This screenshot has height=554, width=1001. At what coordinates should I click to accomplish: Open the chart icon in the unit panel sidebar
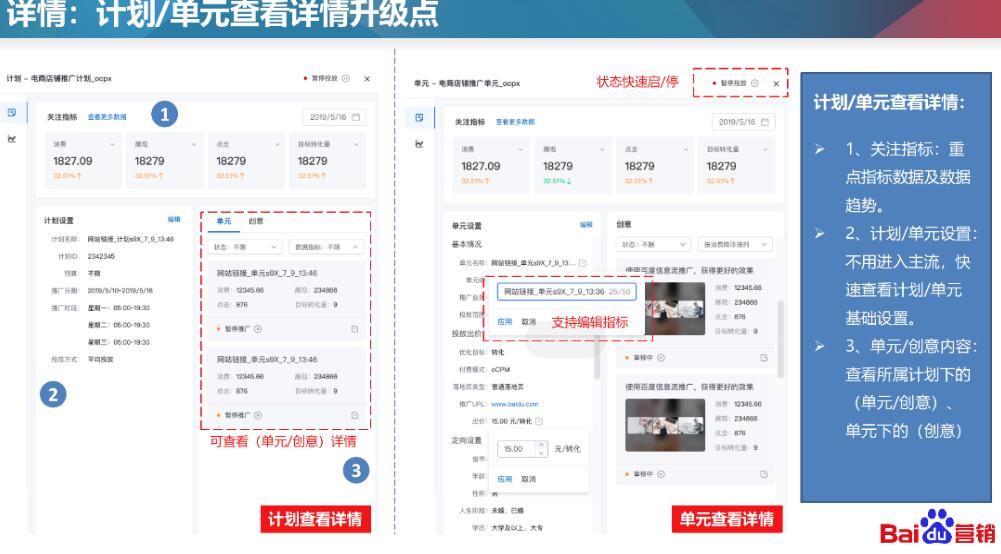[x=420, y=145]
